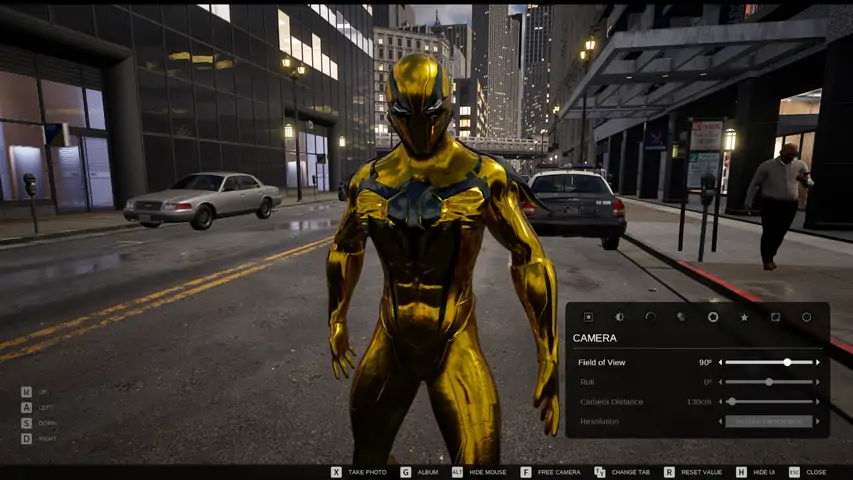Select next Resolution option arrow
The width and height of the screenshot is (853, 480).
tap(818, 421)
